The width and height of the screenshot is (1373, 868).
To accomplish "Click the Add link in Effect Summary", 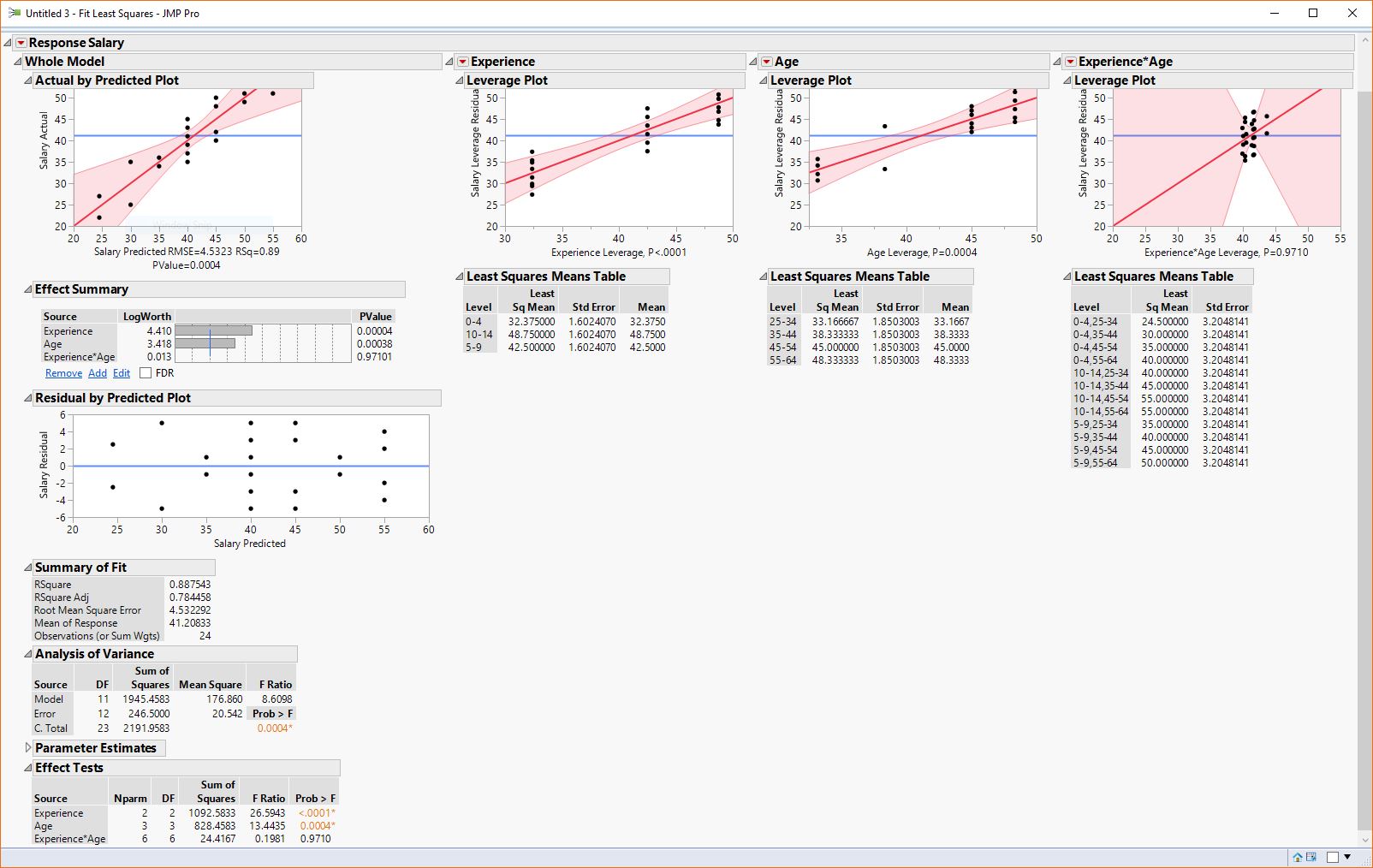I will point(98,373).
